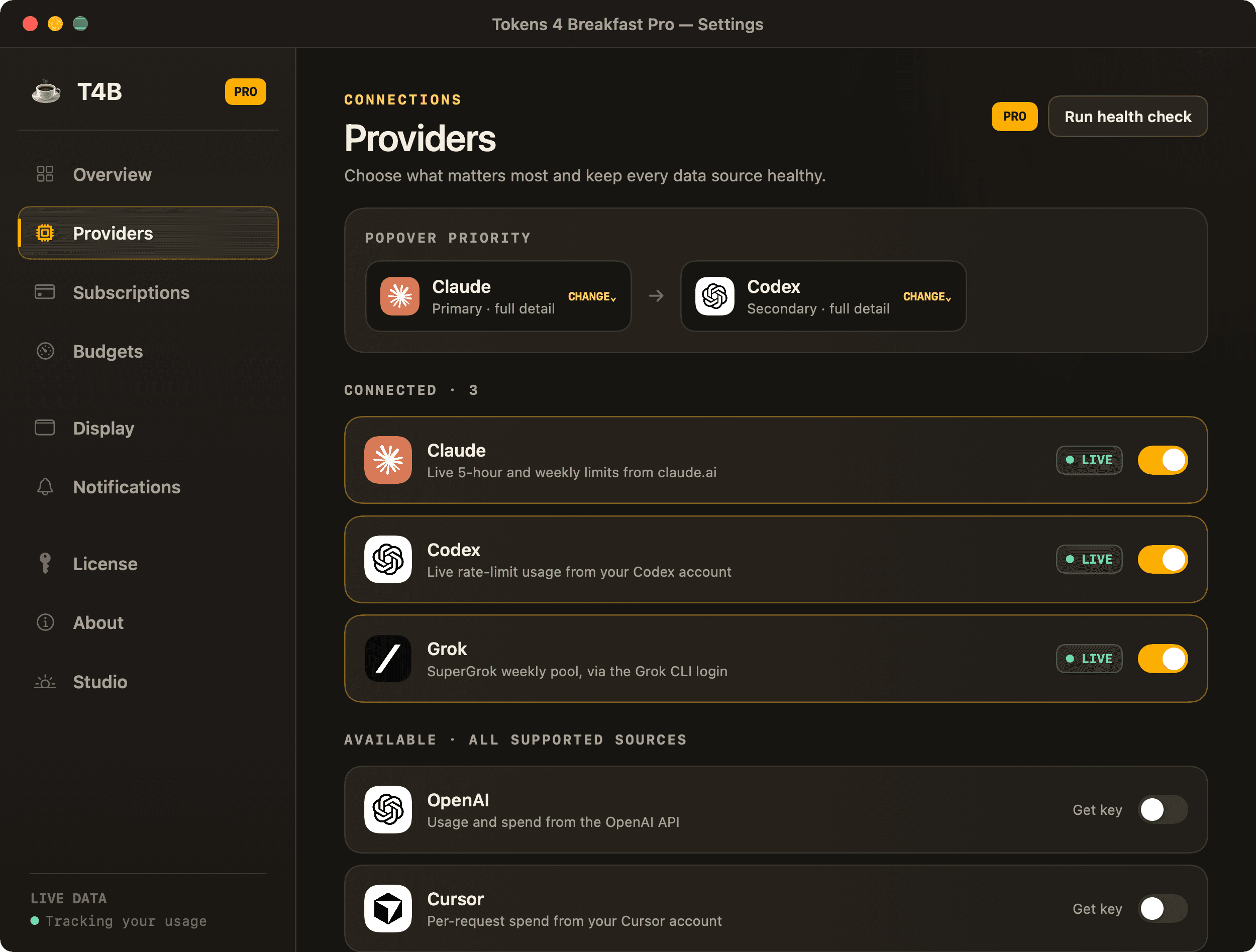Screen dimensions: 1256x952
Task: Click 'SuperGrok weekly pool, via the Grok CLI login'
Action: click(x=577, y=671)
